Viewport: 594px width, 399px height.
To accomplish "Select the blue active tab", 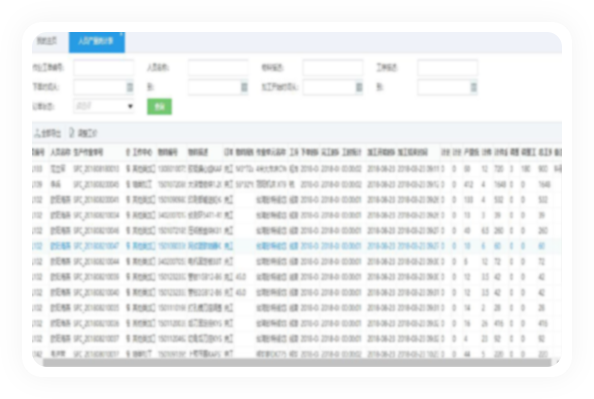I will 97,42.
